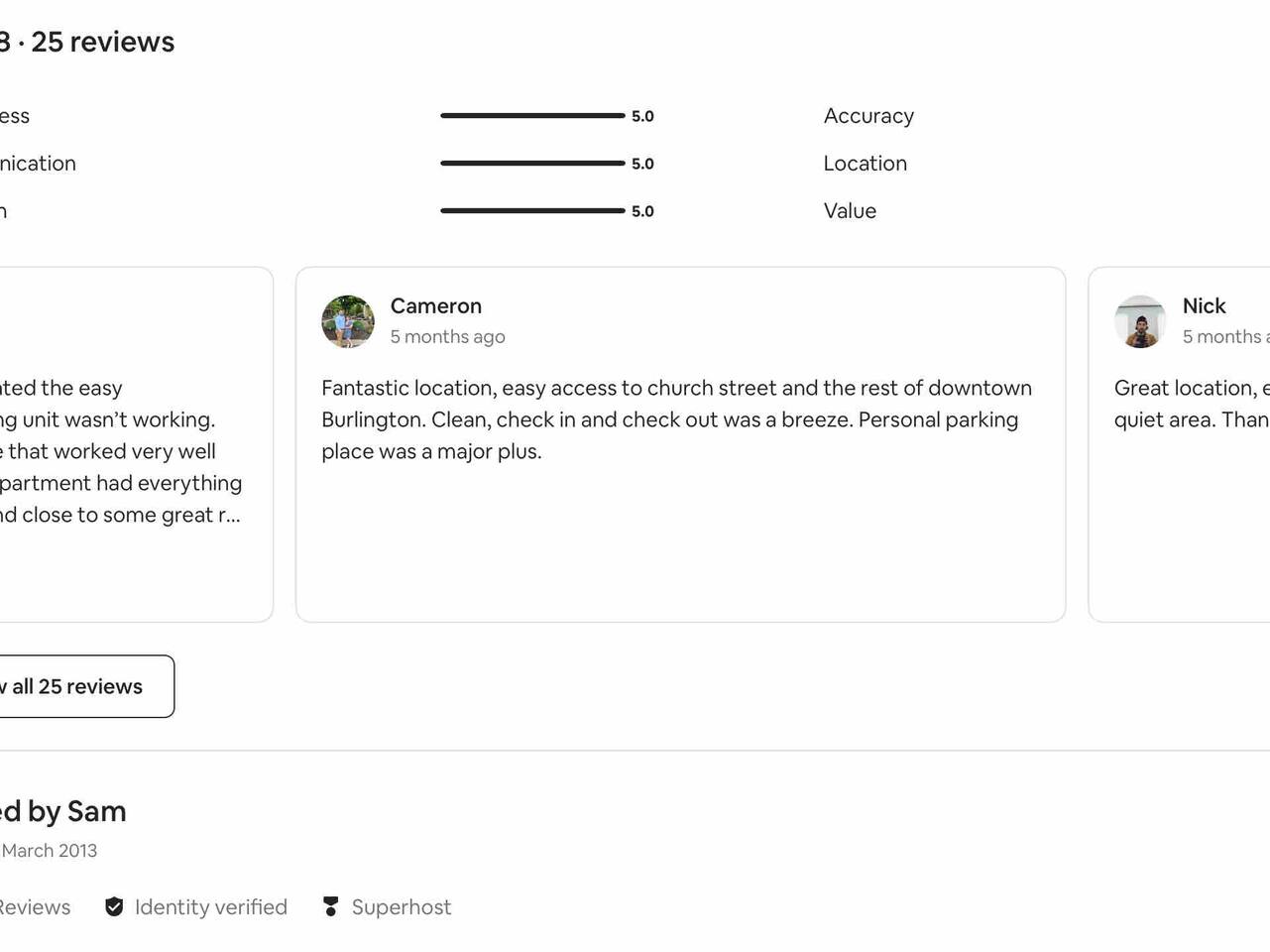This screenshot has width=1270, height=952.
Task: Click the "Identity verified" text
Action: pos(210,906)
